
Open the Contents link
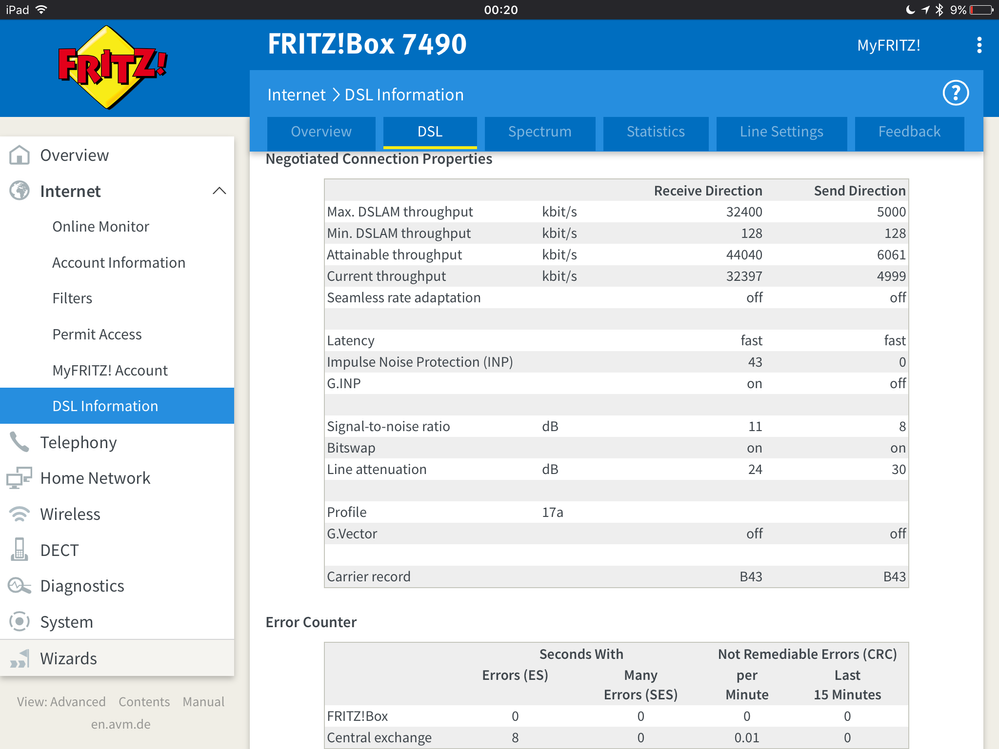tap(144, 701)
